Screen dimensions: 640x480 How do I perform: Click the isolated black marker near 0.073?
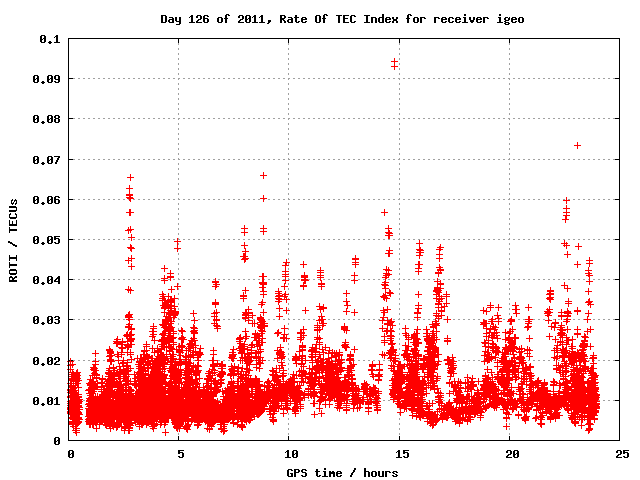coord(577,145)
